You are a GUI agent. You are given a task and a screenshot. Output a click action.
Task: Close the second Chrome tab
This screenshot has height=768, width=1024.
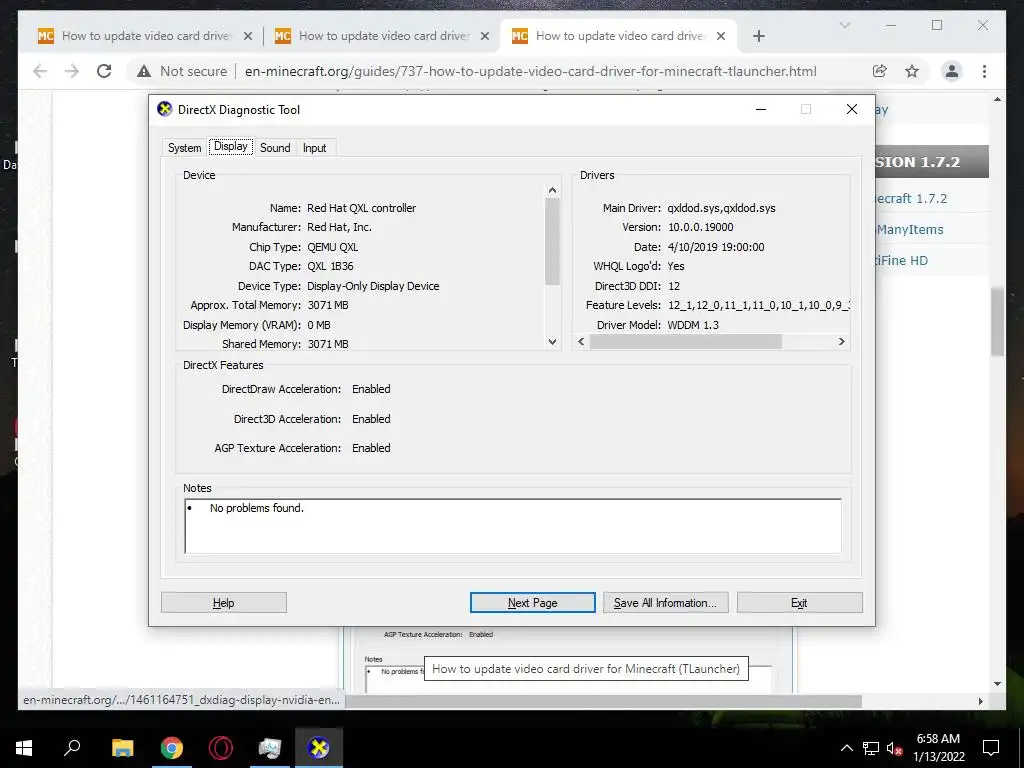coord(485,36)
